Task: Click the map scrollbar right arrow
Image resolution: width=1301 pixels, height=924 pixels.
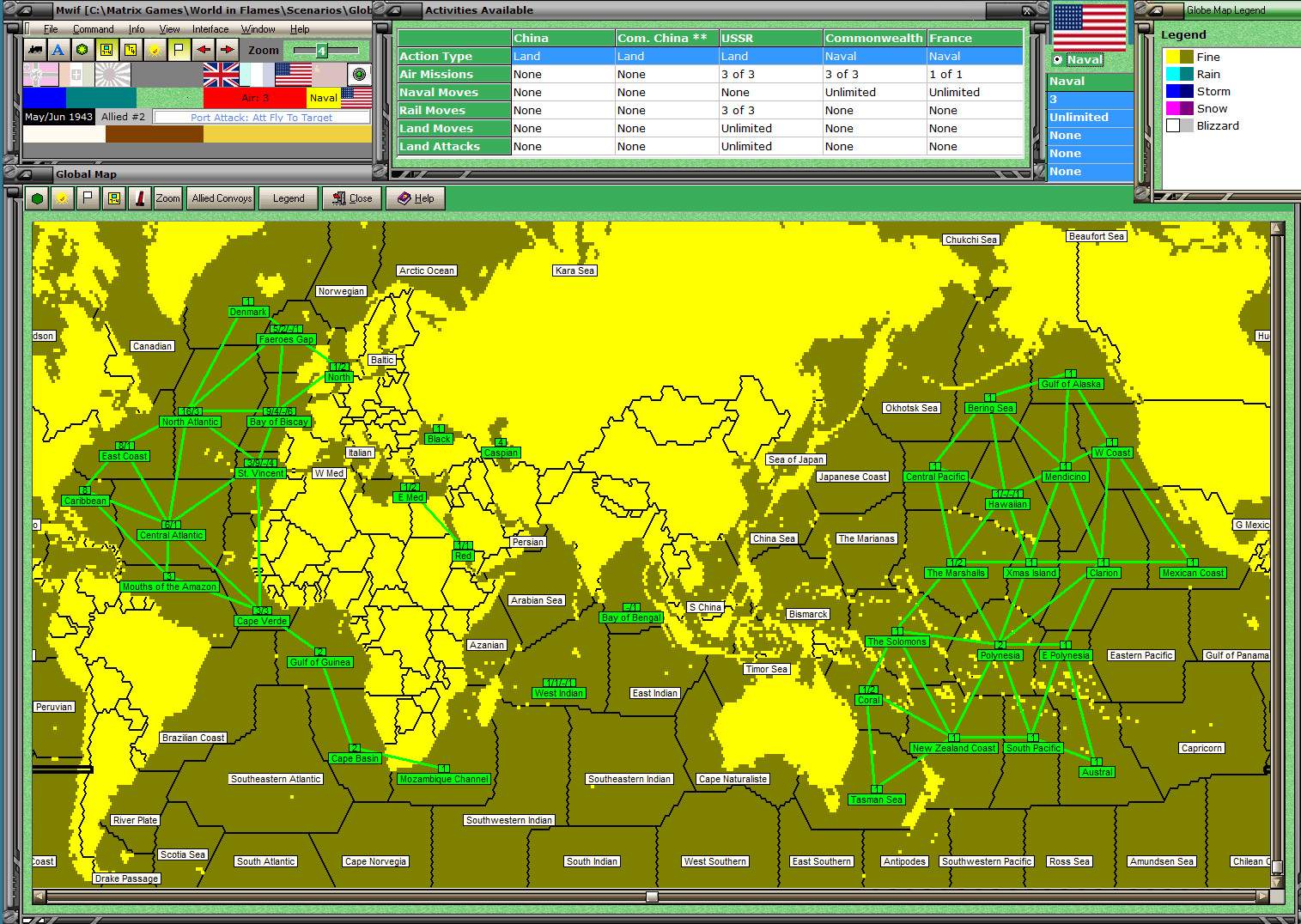Action: click(x=1262, y=897)
